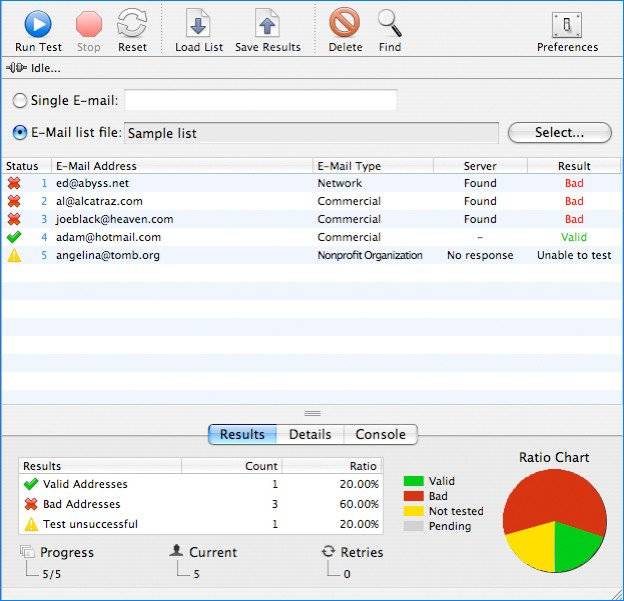Click the Delete toolbar icon

tap(345, 23)
